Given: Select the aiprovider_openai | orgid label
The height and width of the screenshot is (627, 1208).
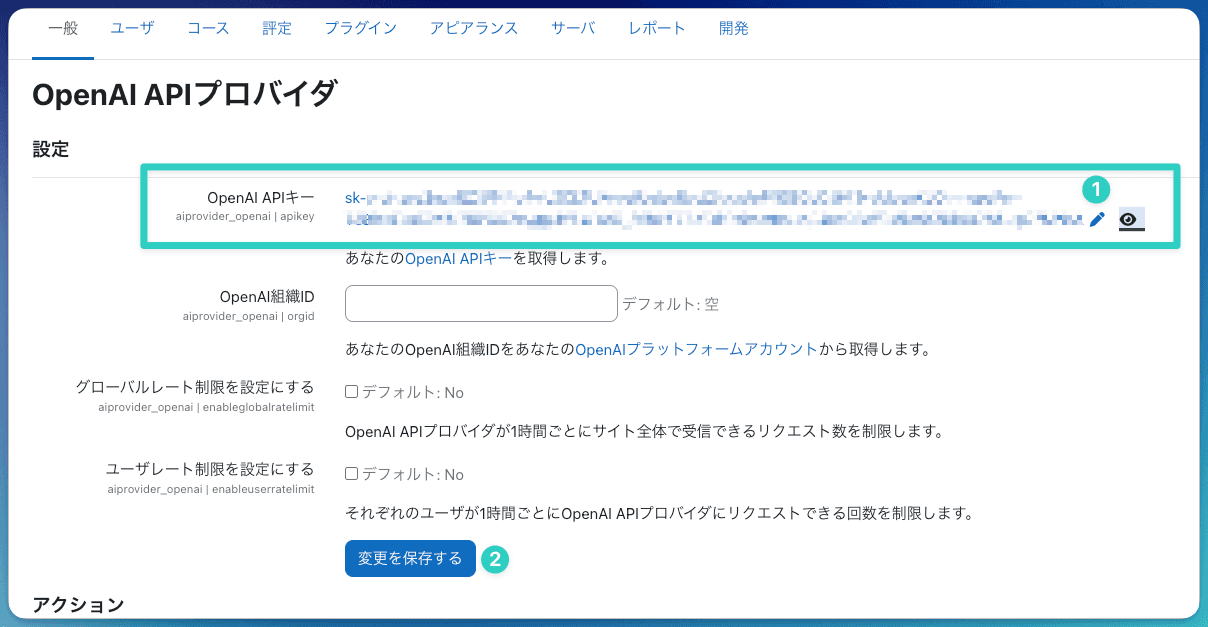Looking at the screenshot, I should click(249, 316).
